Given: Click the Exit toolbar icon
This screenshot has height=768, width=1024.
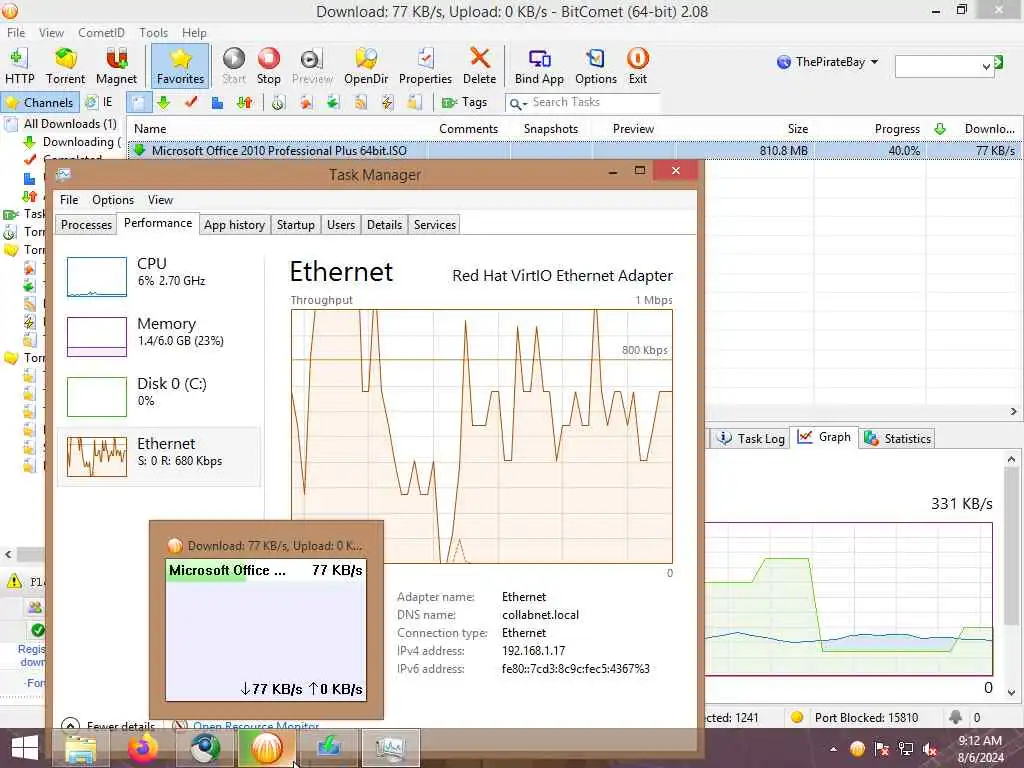Looking at the screenshot, I should (x=637, y=66).
